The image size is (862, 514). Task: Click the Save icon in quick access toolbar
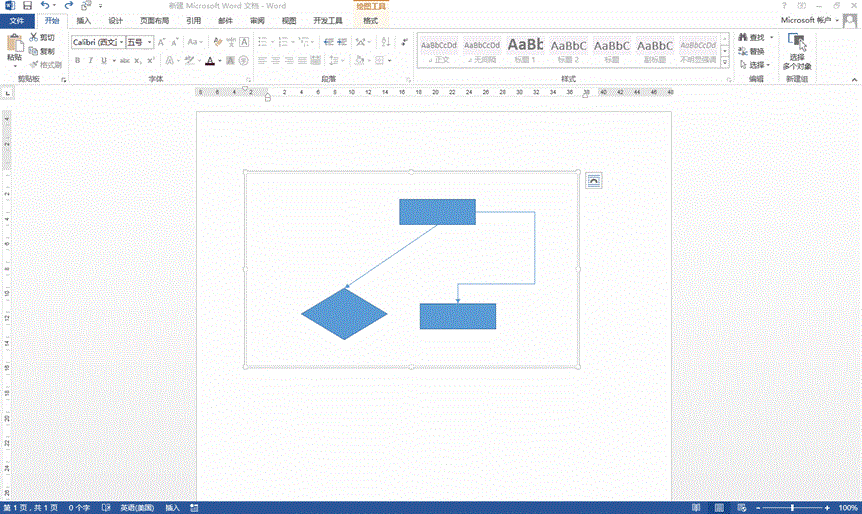tap(27, 6)
